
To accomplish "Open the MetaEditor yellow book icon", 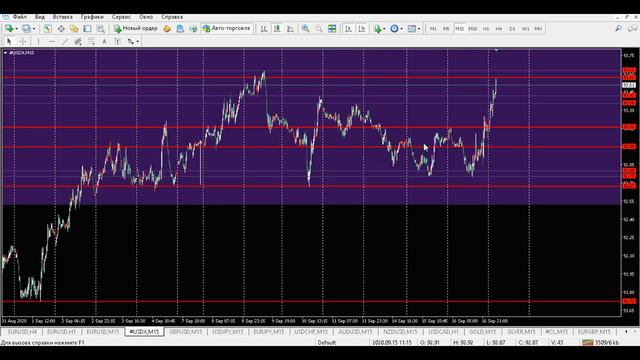I will pyautogui.click(x=167, y=29).
